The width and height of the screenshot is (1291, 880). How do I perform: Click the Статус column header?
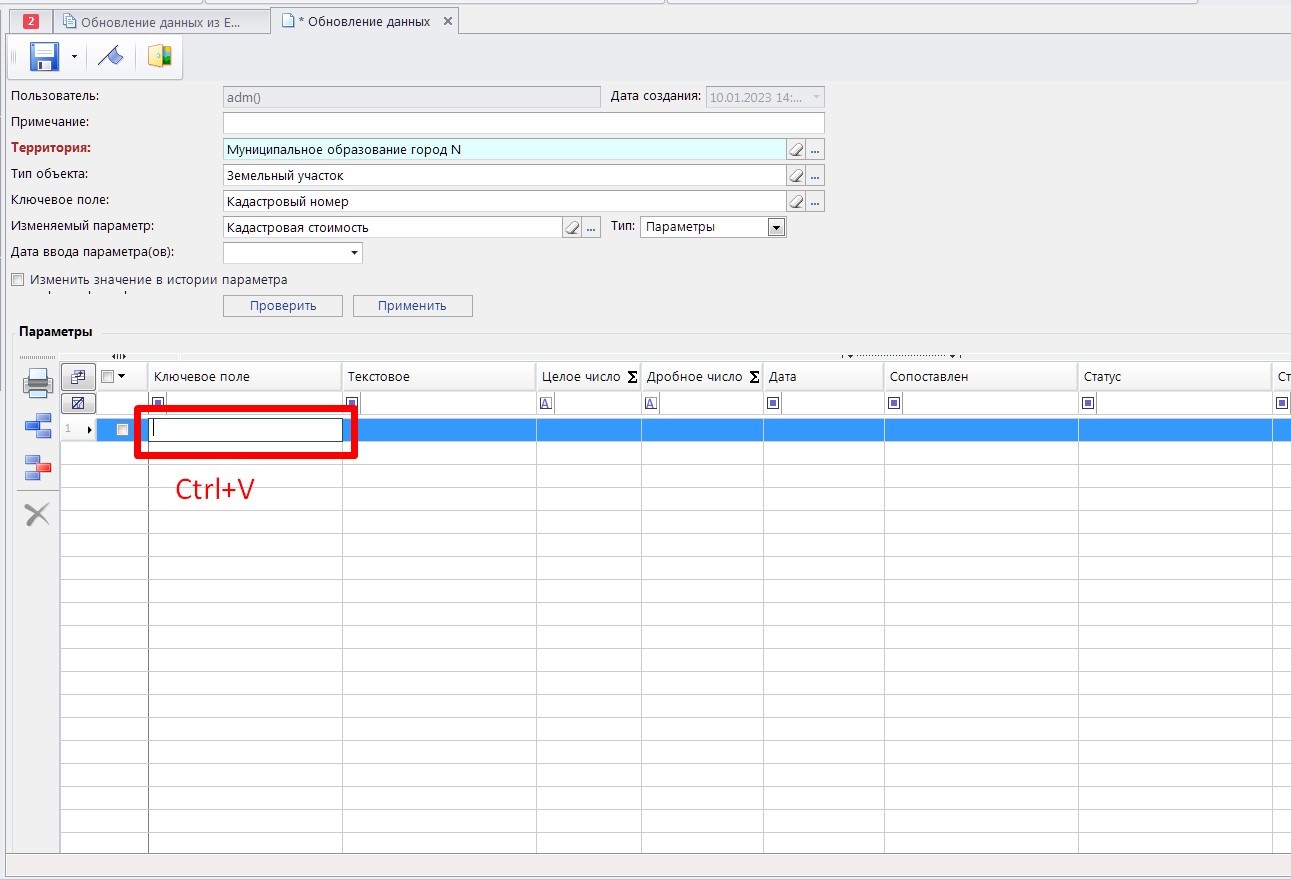click(1175, 377)
